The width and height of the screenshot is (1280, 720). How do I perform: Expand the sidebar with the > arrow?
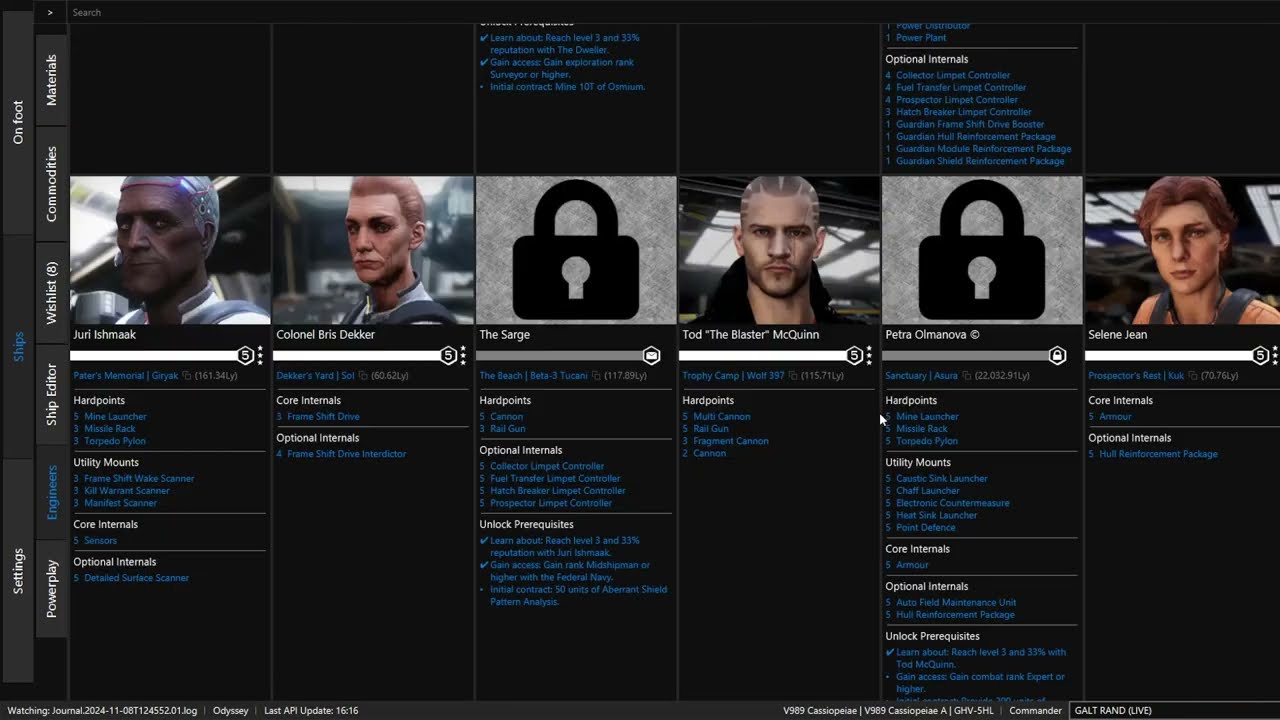(50, 12)
